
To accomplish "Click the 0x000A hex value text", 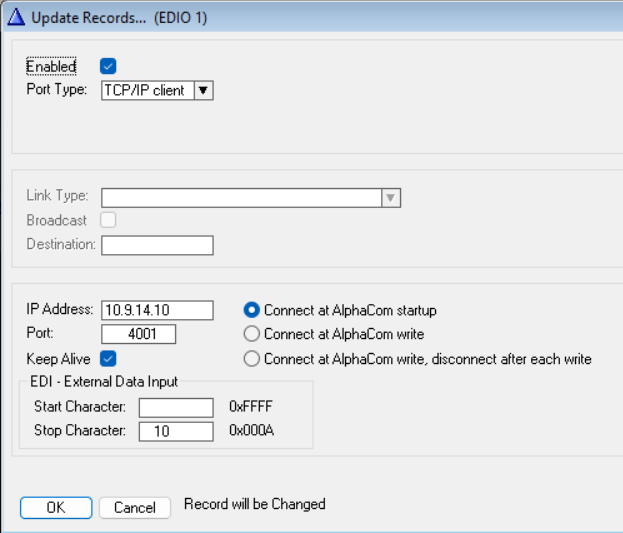I will (x=251, y=430).
